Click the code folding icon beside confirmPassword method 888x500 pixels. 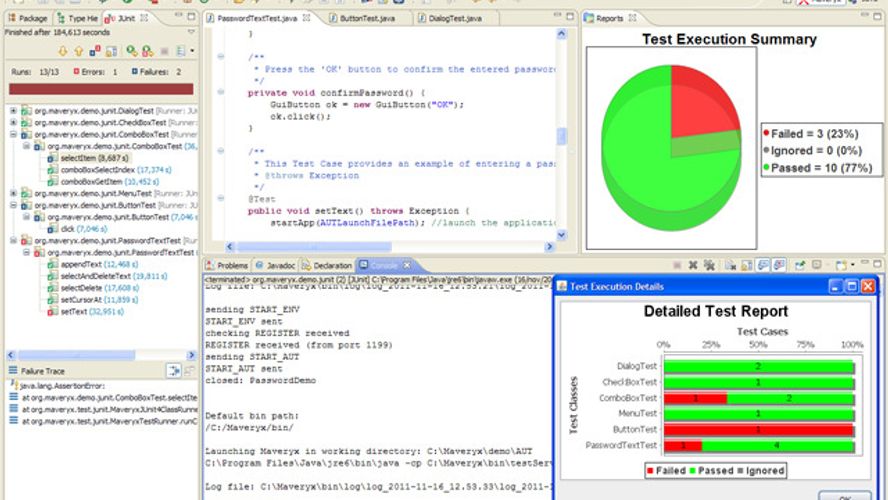[218, 92]
